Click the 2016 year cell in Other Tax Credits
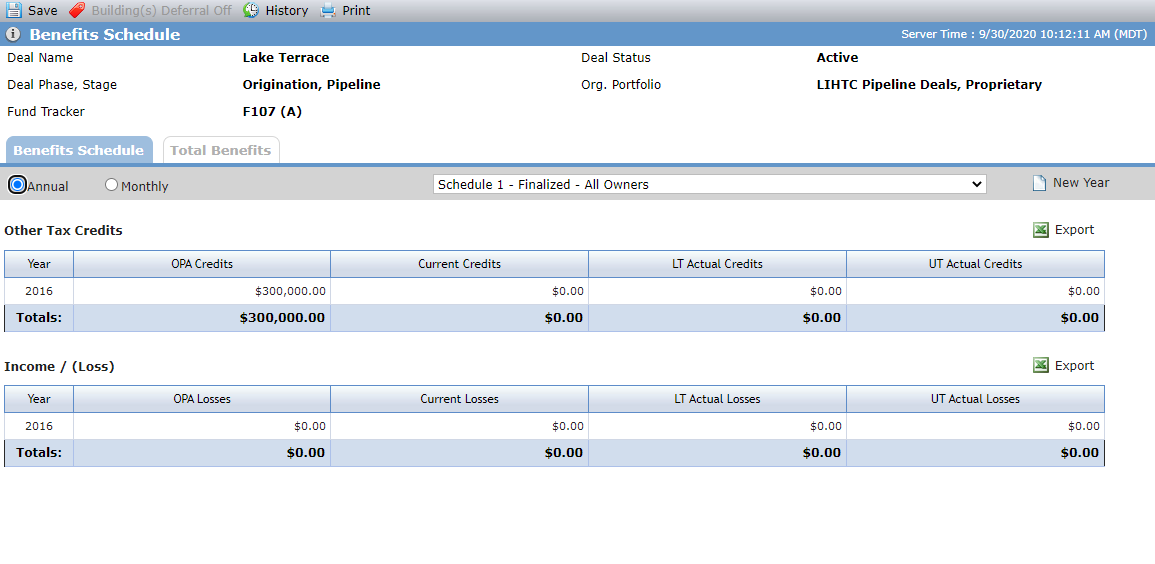1155x564 pixels. coord(39,292)
